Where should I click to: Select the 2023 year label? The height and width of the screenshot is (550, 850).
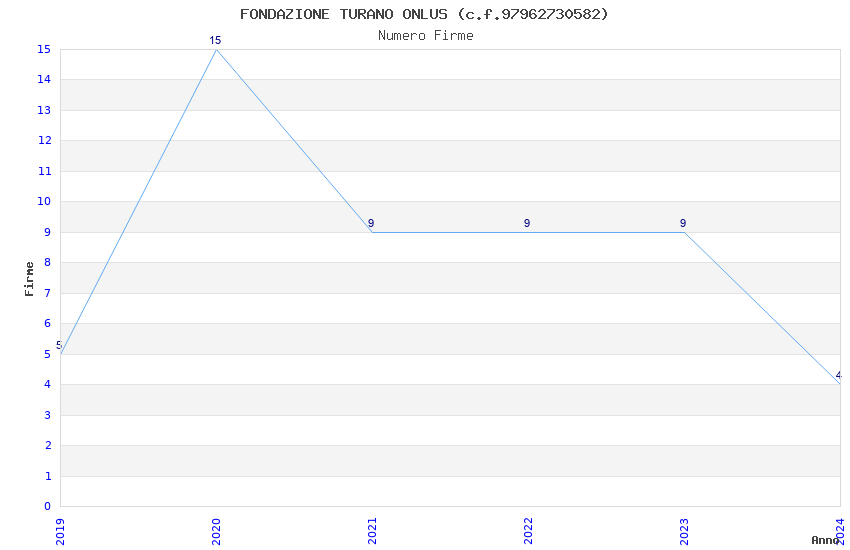pyautogui.click(x=684, y=531)
